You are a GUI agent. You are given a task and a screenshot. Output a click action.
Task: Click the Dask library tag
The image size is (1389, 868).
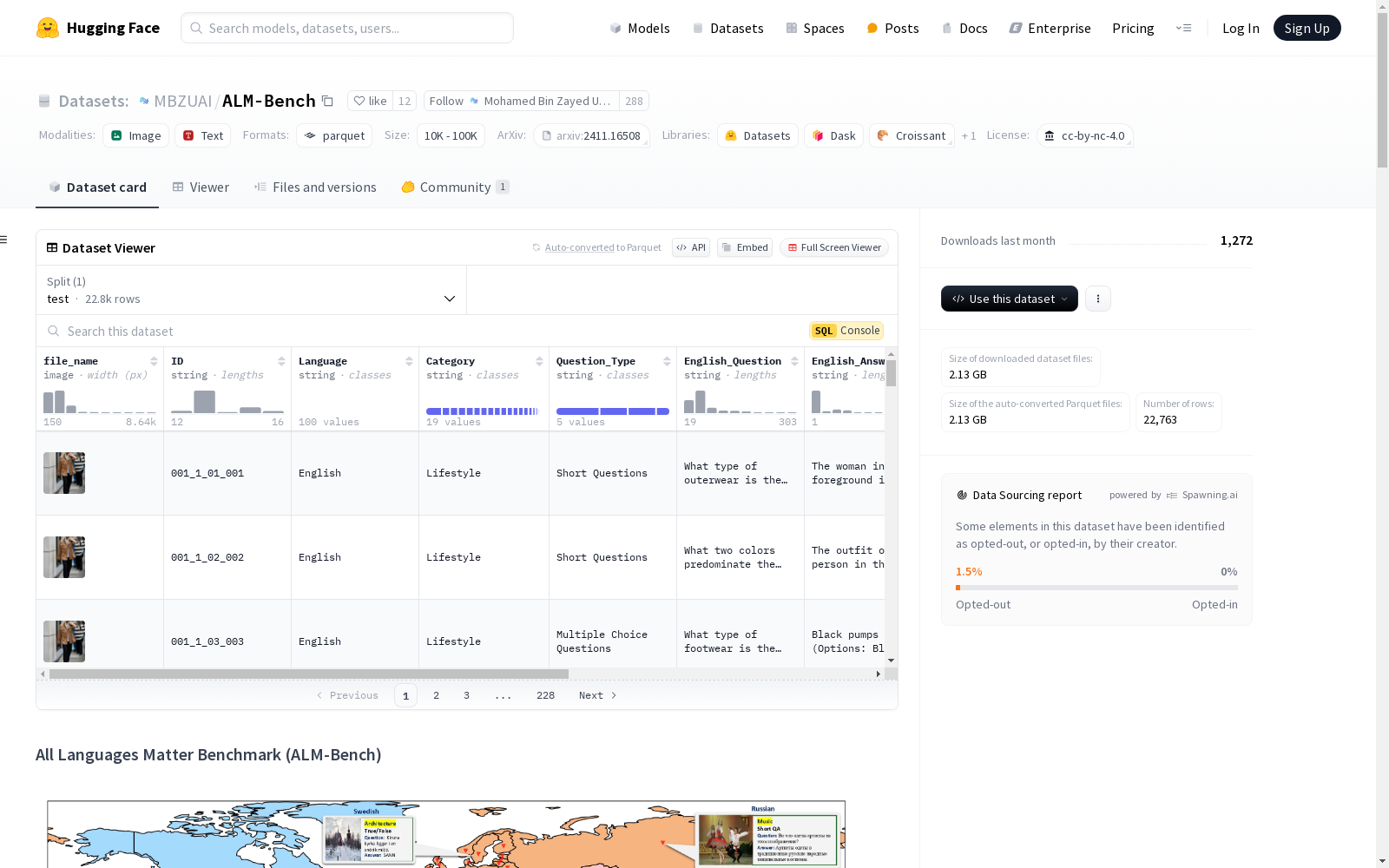tap(833, 135)
